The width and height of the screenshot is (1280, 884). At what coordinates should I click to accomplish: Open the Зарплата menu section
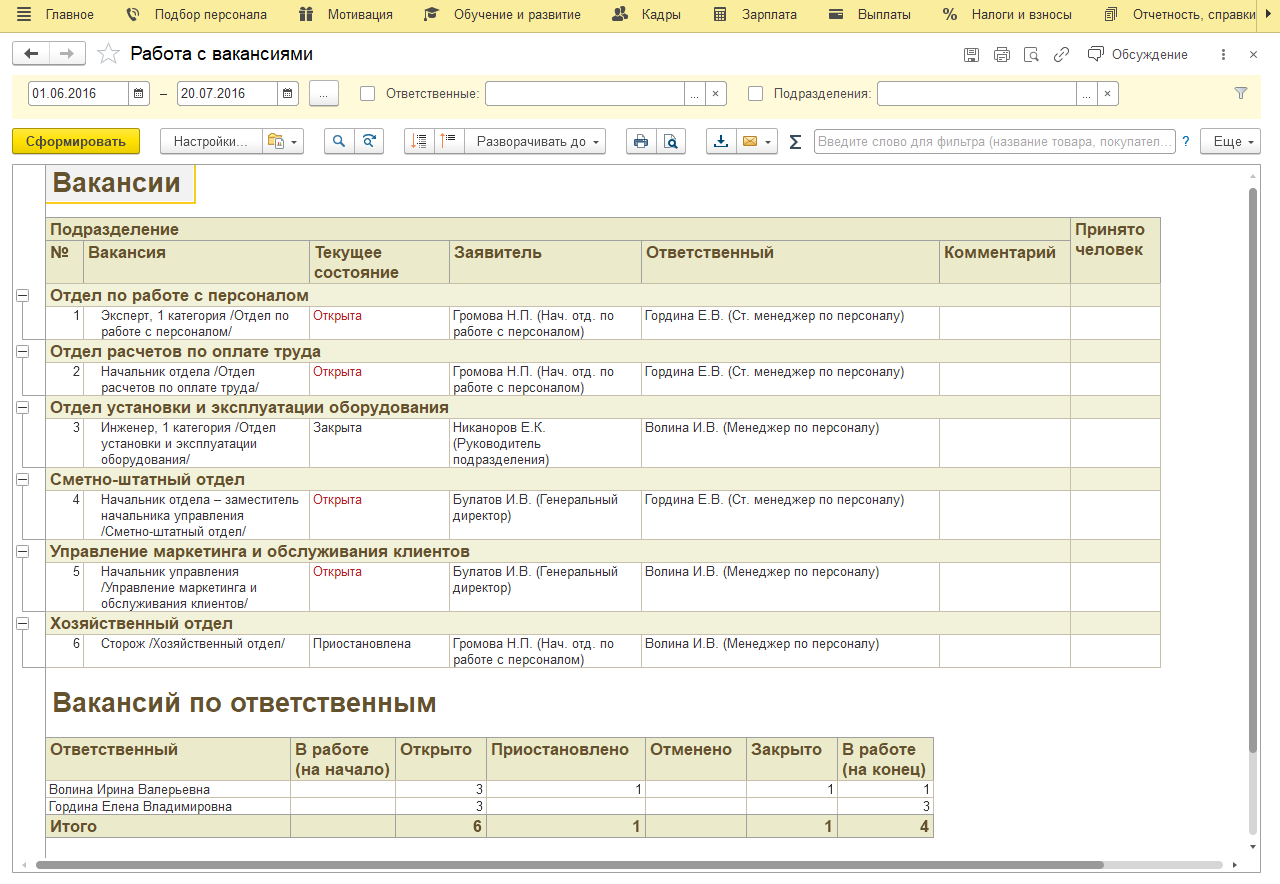pos(756,15)
